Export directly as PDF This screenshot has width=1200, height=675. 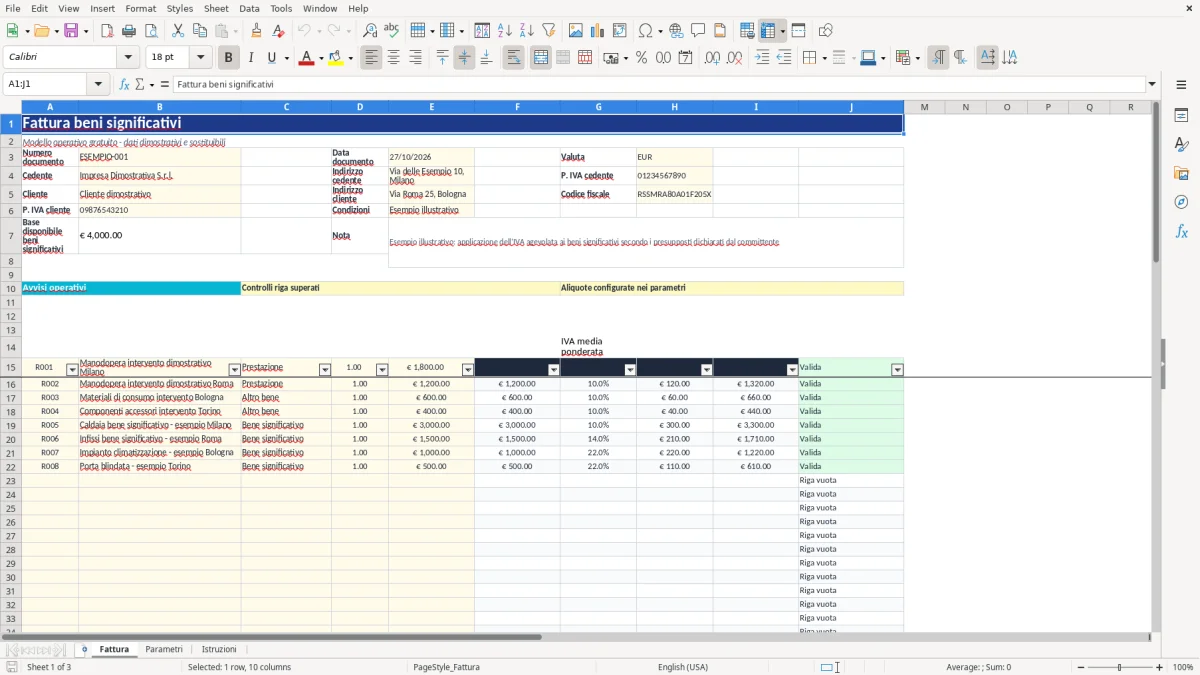[107, 31]
